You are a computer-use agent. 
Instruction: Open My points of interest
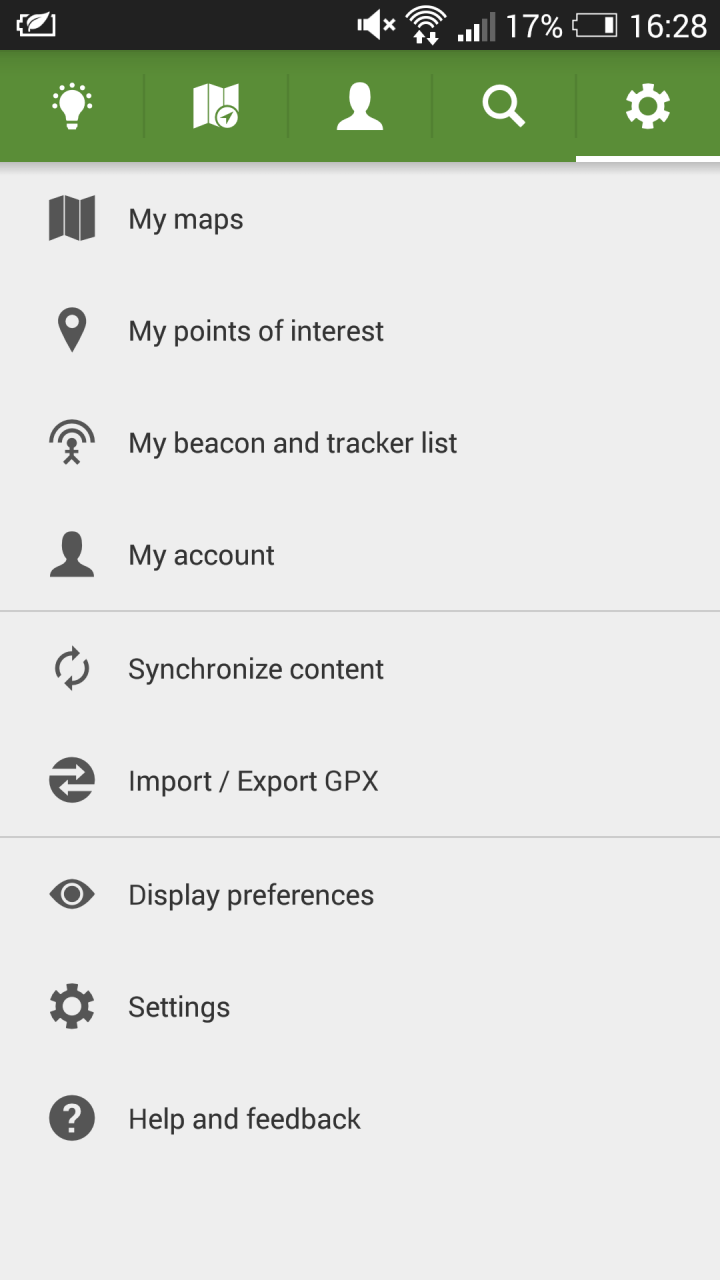pyautogui.click(x=256, y=331)
